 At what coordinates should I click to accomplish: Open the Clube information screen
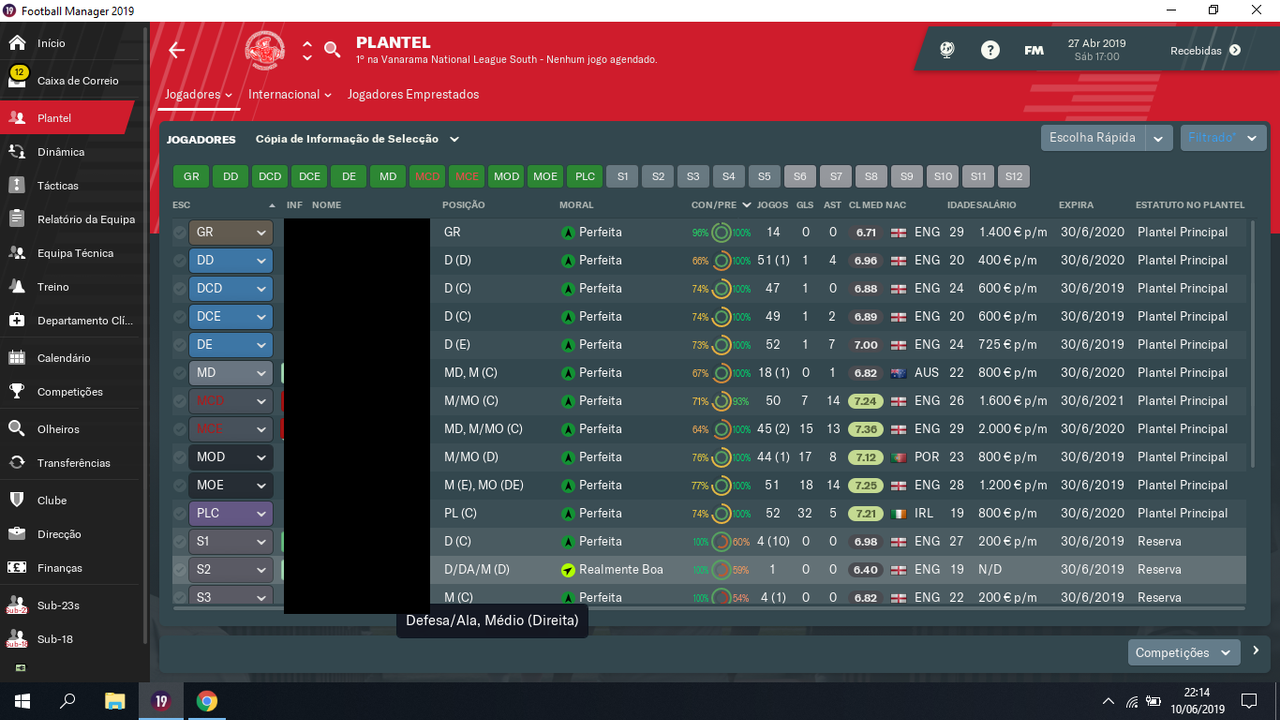(x=51, y=500)
